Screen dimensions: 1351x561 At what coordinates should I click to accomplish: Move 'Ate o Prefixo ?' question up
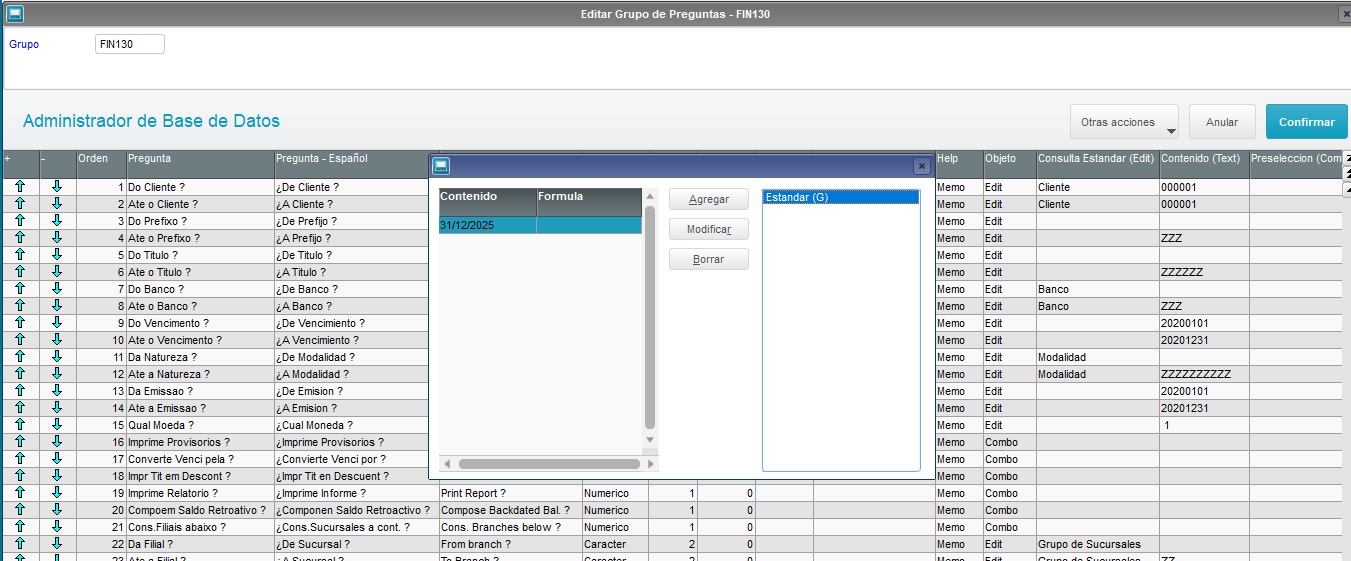tap(19, 238)
